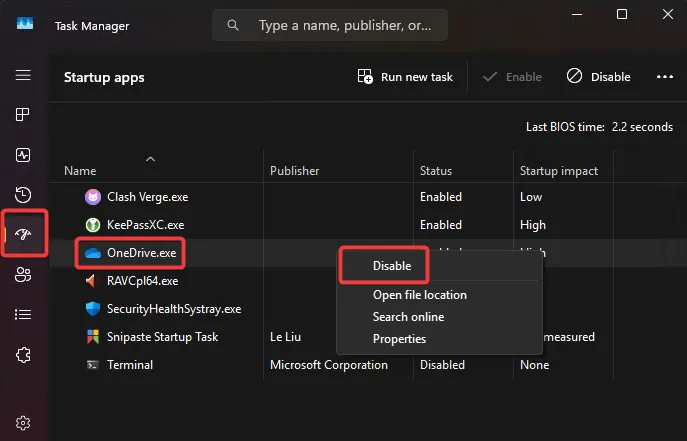Click the RAVCpl64 speaker icon
This screenshot has width=687, height=441.
pyautogui.click(x=91, y=281)
